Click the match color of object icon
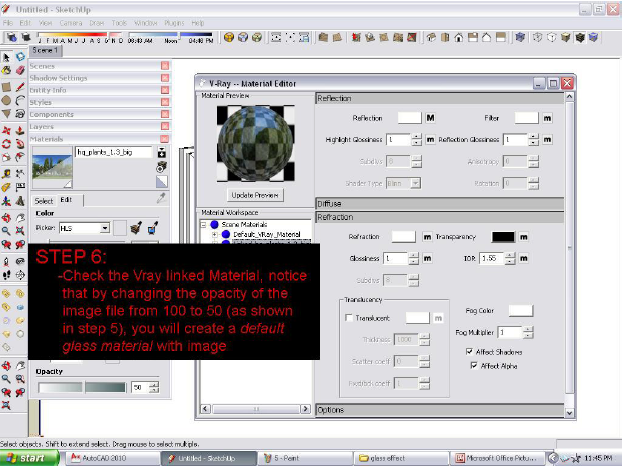The image size is (622, 466). 137,228
